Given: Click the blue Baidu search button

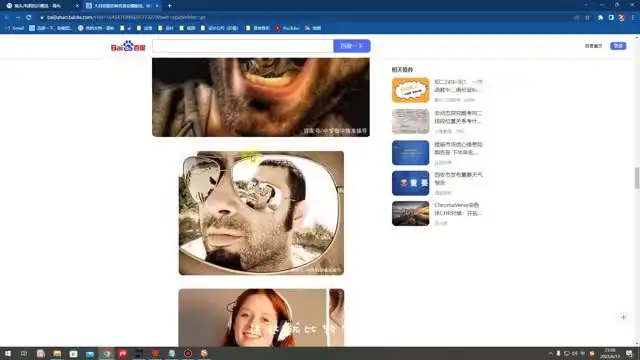Looking at the screenshot, I should [x=352, y=46].
